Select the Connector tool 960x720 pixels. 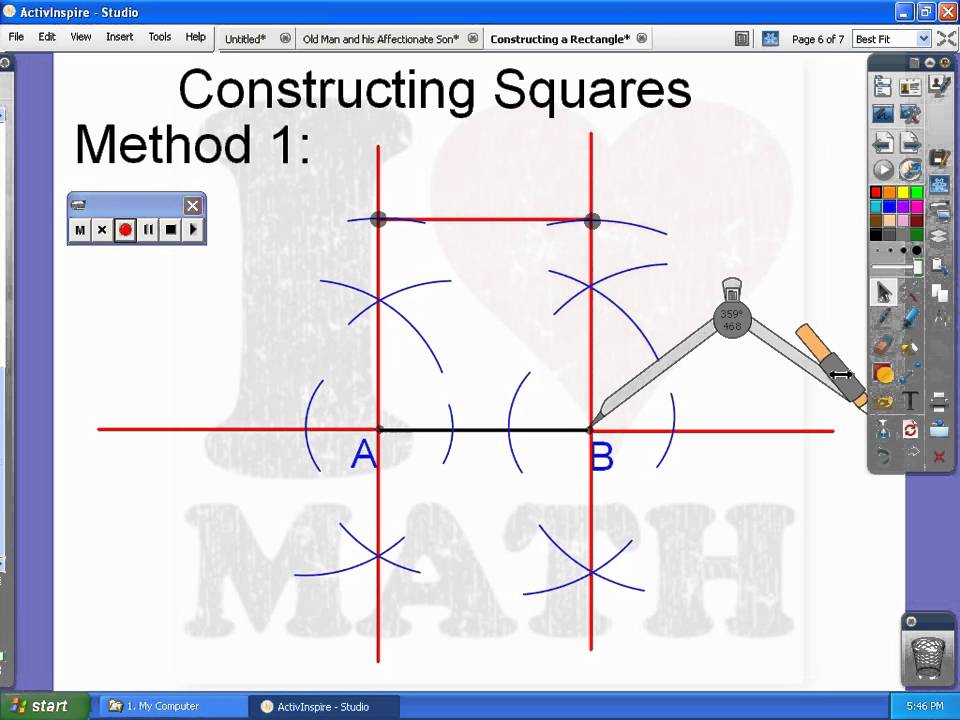click(909, 372)
